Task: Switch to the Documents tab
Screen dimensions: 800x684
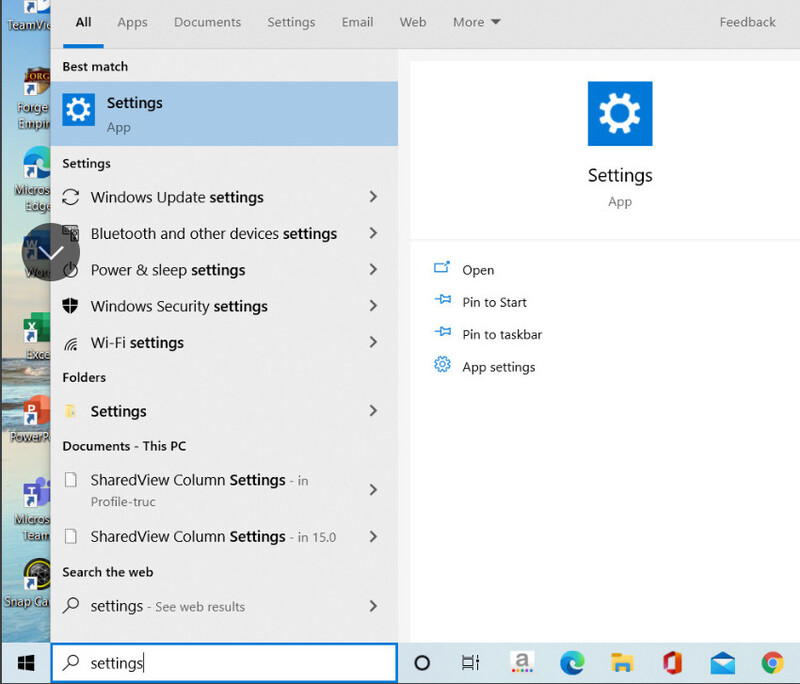Action: (207, 22)
